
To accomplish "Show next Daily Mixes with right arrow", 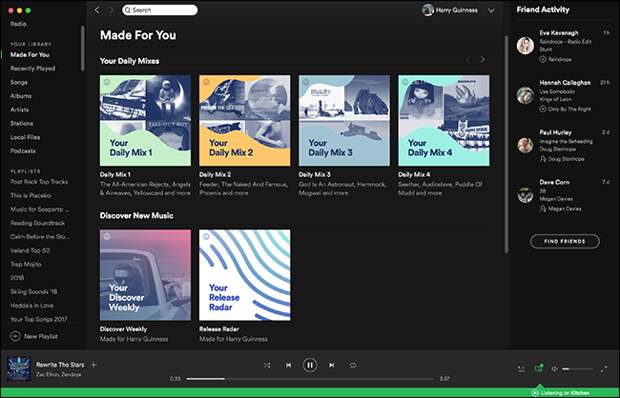I will click(x=483, y=60).
